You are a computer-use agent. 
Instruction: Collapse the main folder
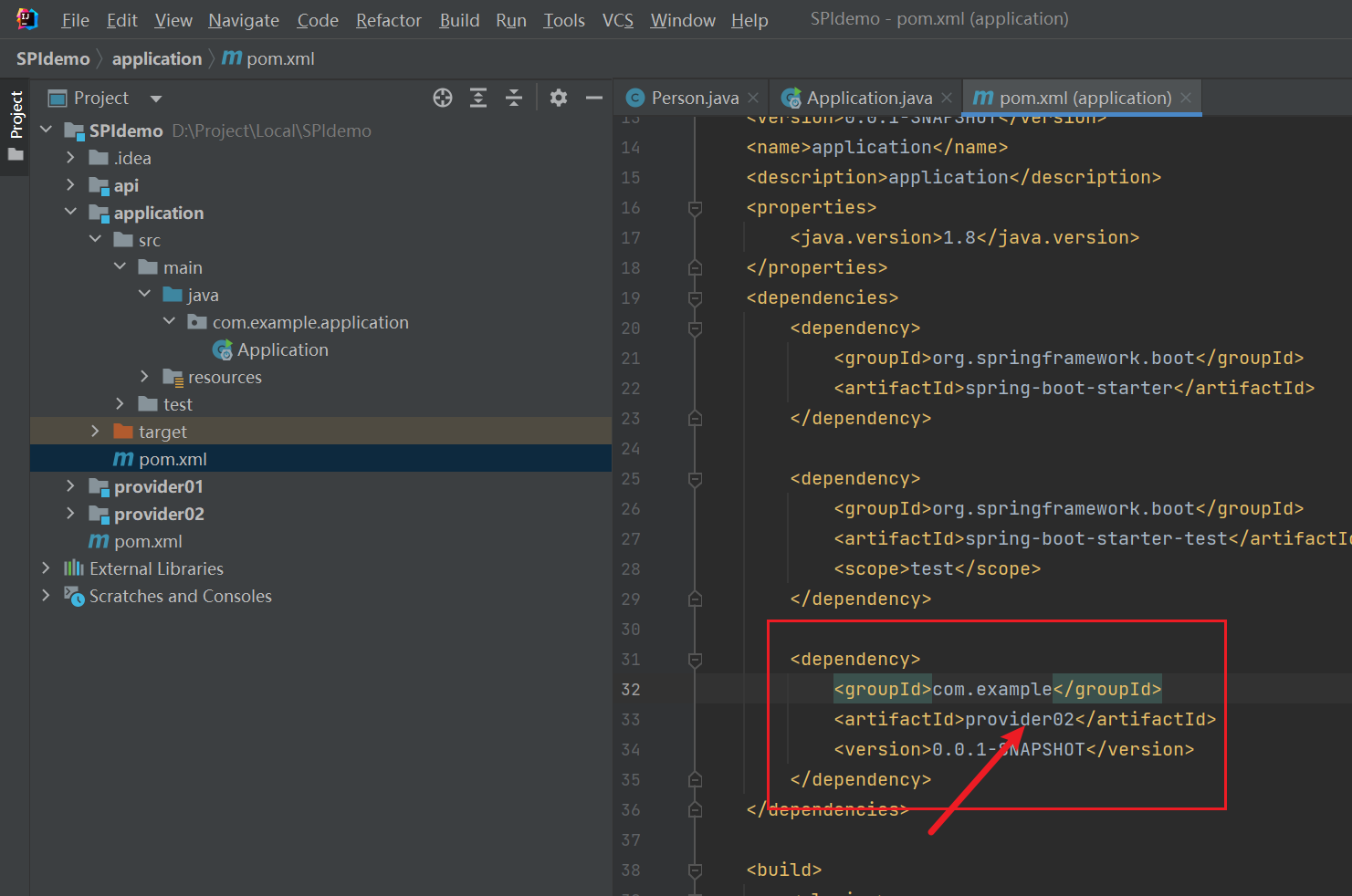[x=121, y=267]
